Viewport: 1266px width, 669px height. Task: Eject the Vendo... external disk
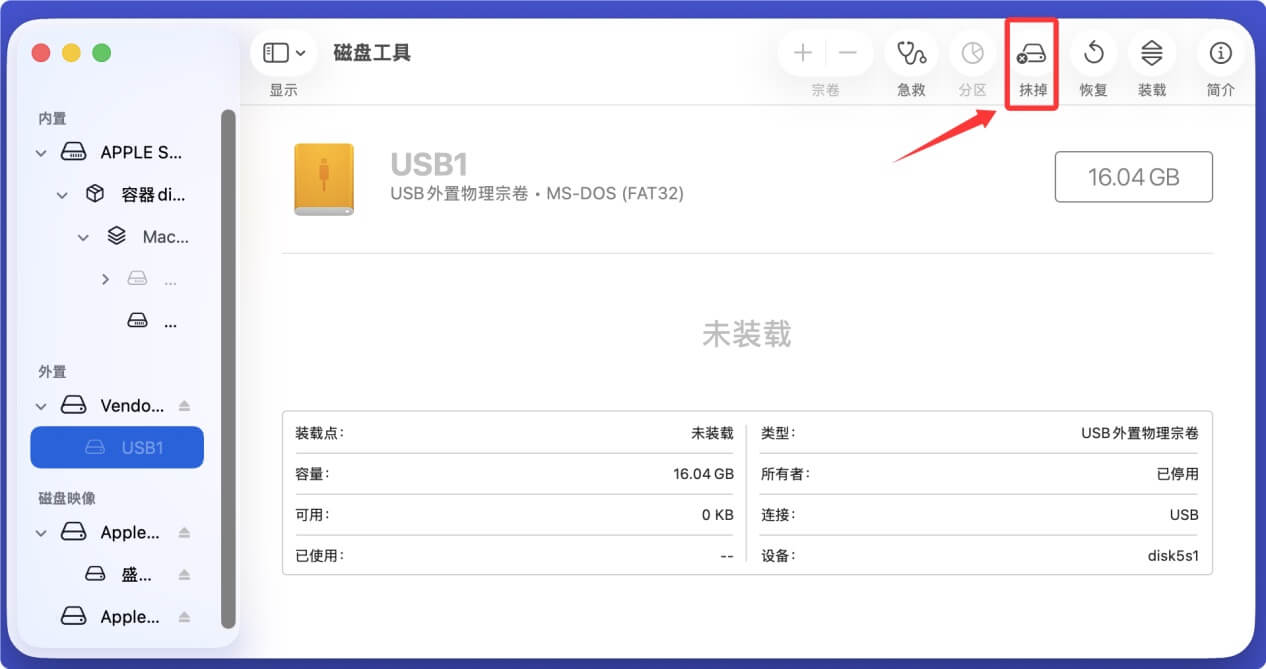[185, 405]
